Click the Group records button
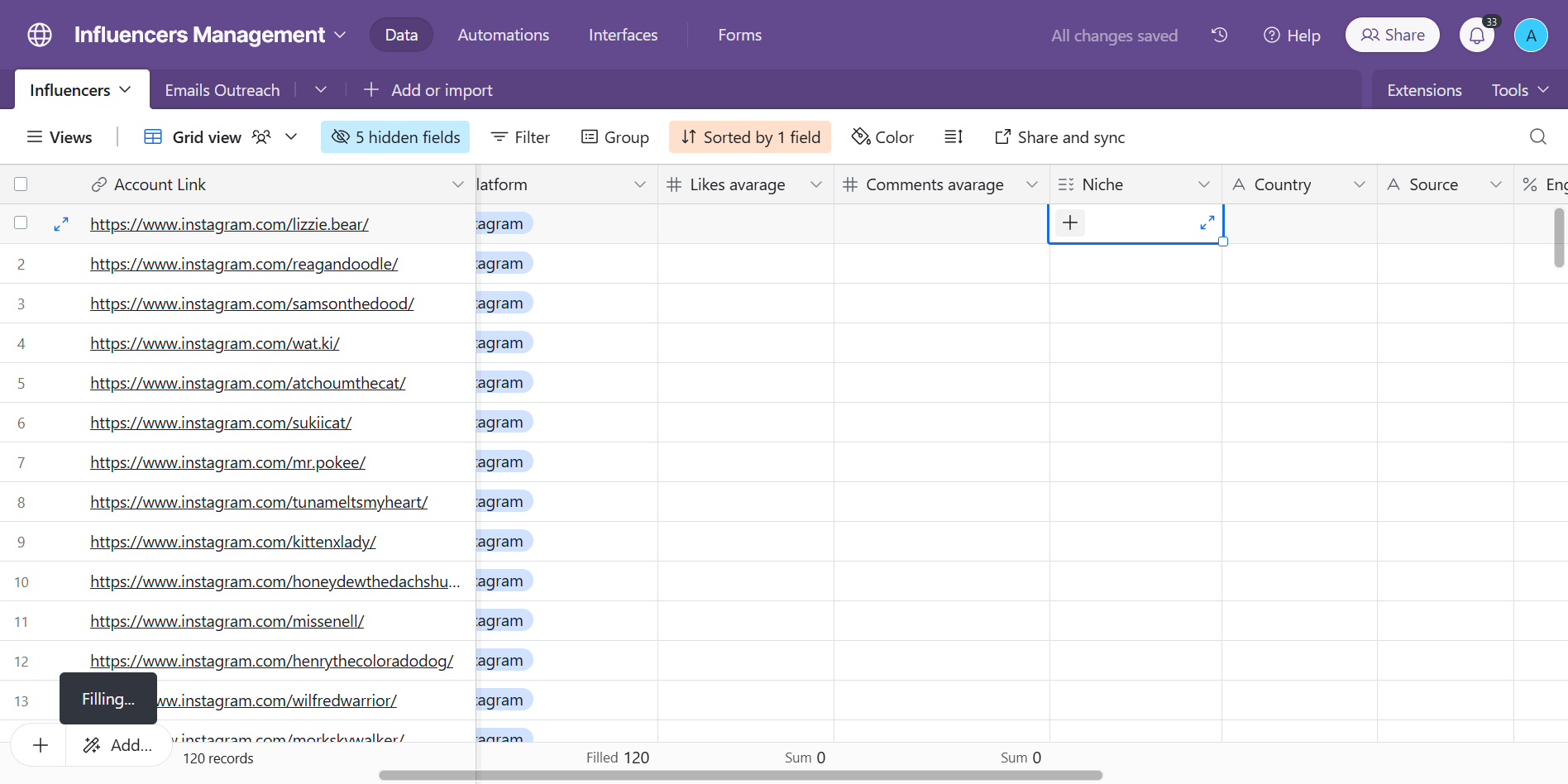1568x784 pixels. [614, 137]
